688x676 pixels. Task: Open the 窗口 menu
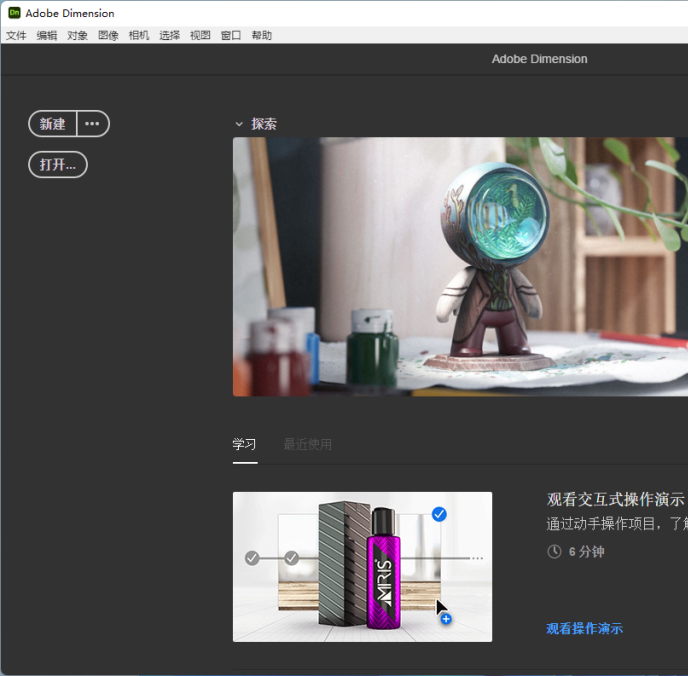pos(231,36)
